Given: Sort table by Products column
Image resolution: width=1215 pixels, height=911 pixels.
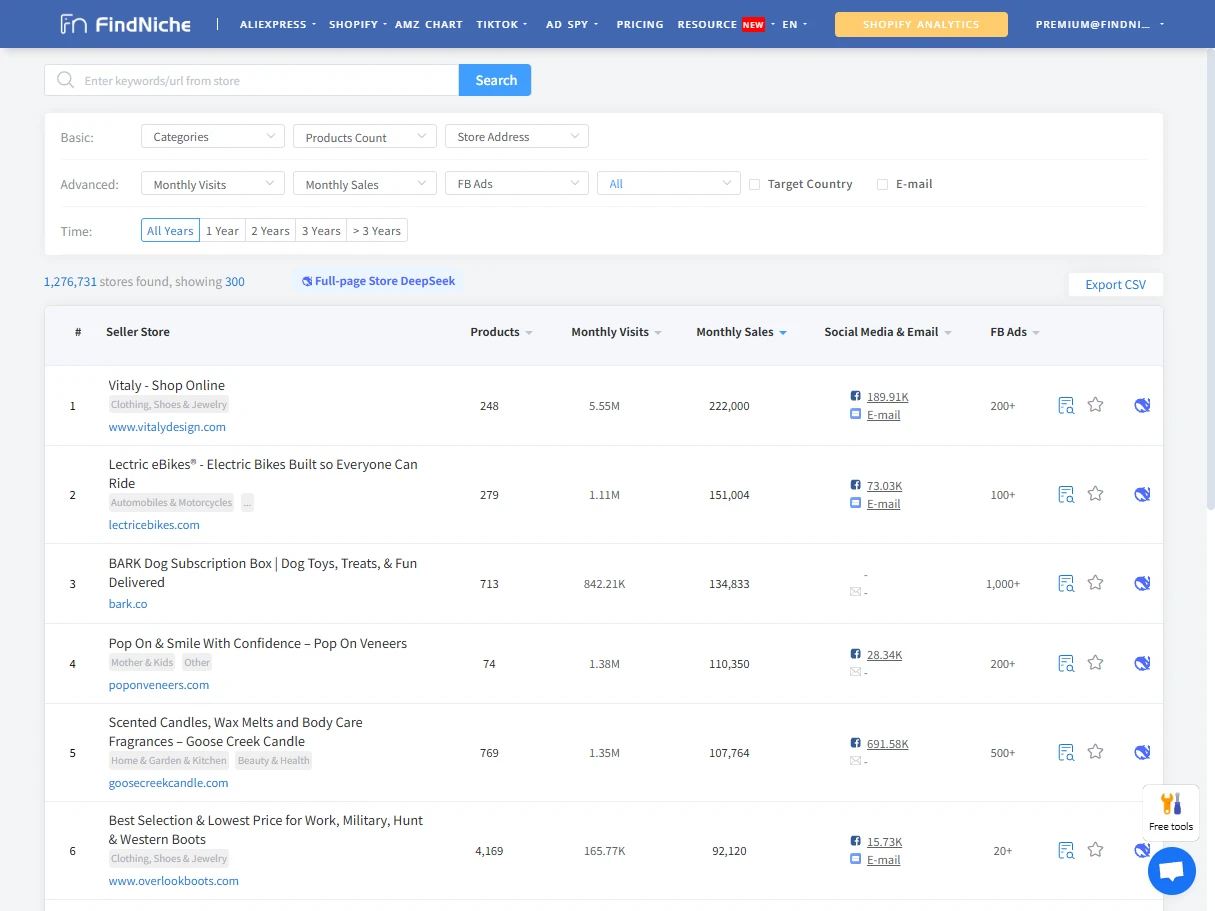Looking at the screenshot, I should click(x=501, y=332).
